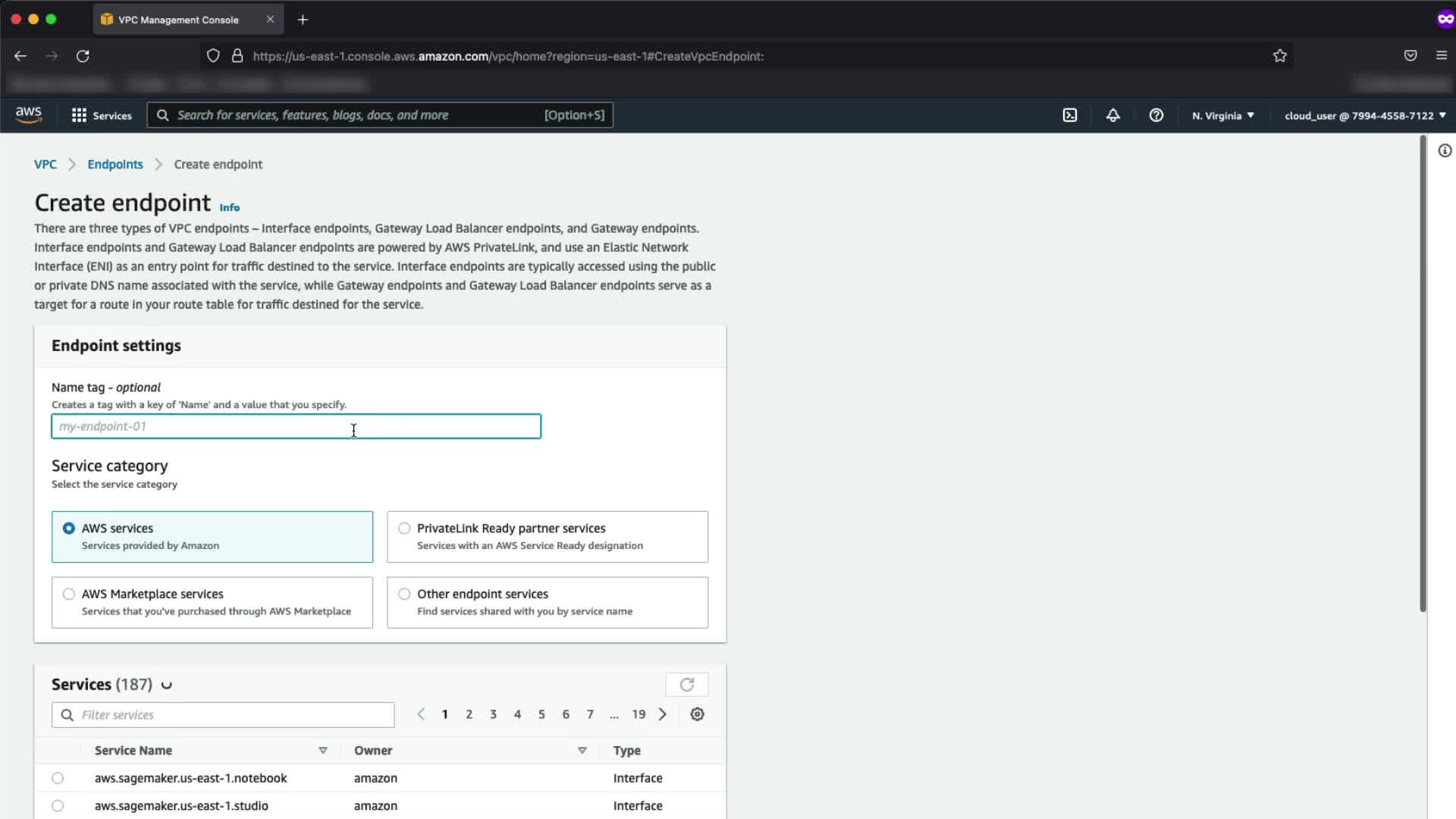The height and width of the screenshot is (819, 1456).
Task: Open AWS CloudShell icon
Action: pyautogui.click(x=1069, y=115)
